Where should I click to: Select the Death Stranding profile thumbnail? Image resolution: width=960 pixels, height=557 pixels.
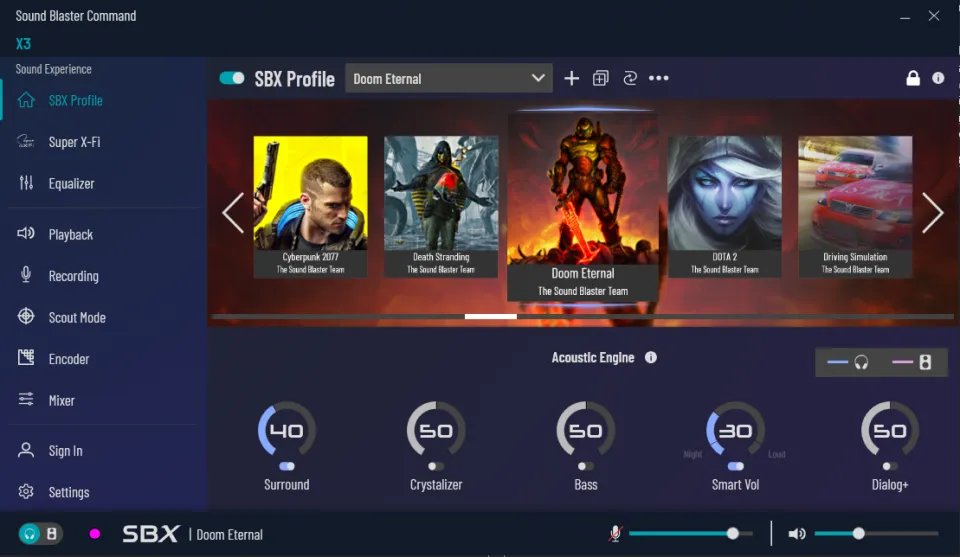coord(441,206)
